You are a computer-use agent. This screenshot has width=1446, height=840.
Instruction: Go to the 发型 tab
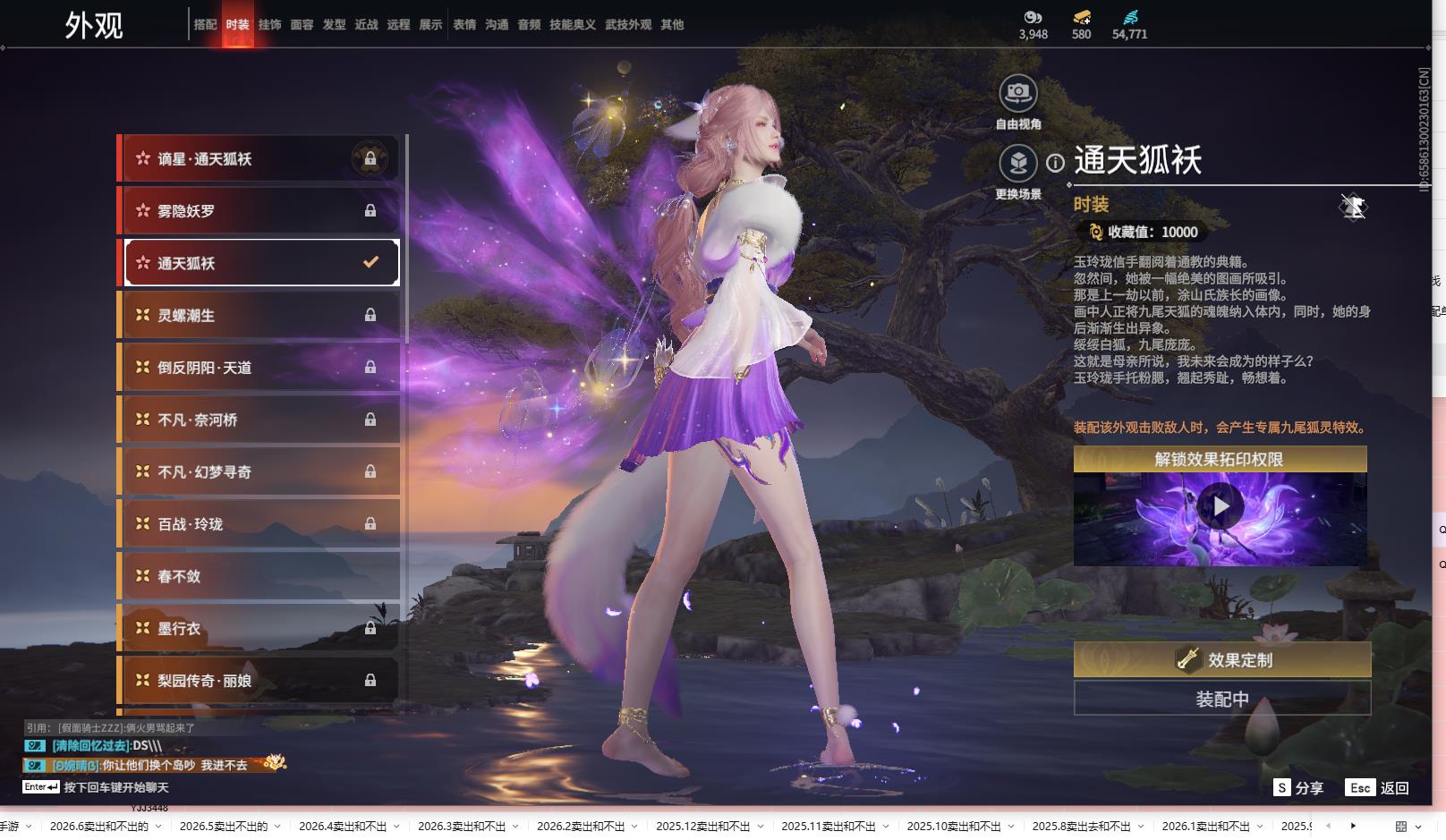click(334, 24)
